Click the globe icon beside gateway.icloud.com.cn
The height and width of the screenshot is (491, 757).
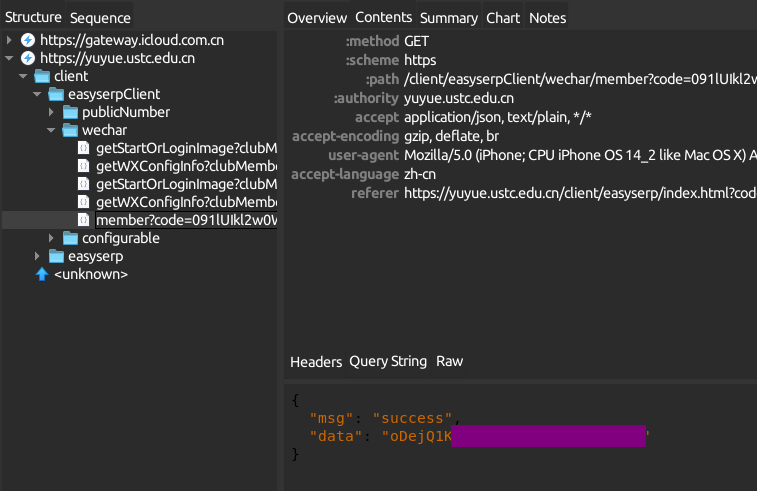(27, 40)
